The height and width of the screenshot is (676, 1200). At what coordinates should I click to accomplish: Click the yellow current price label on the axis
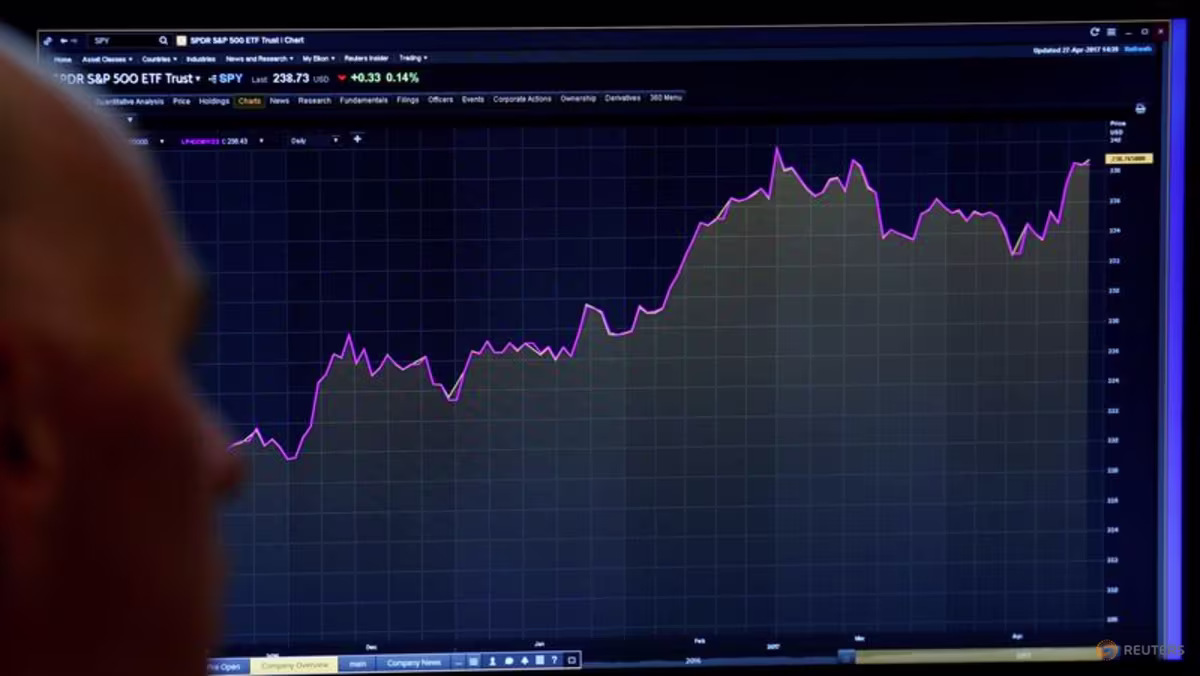[1129, 159]
